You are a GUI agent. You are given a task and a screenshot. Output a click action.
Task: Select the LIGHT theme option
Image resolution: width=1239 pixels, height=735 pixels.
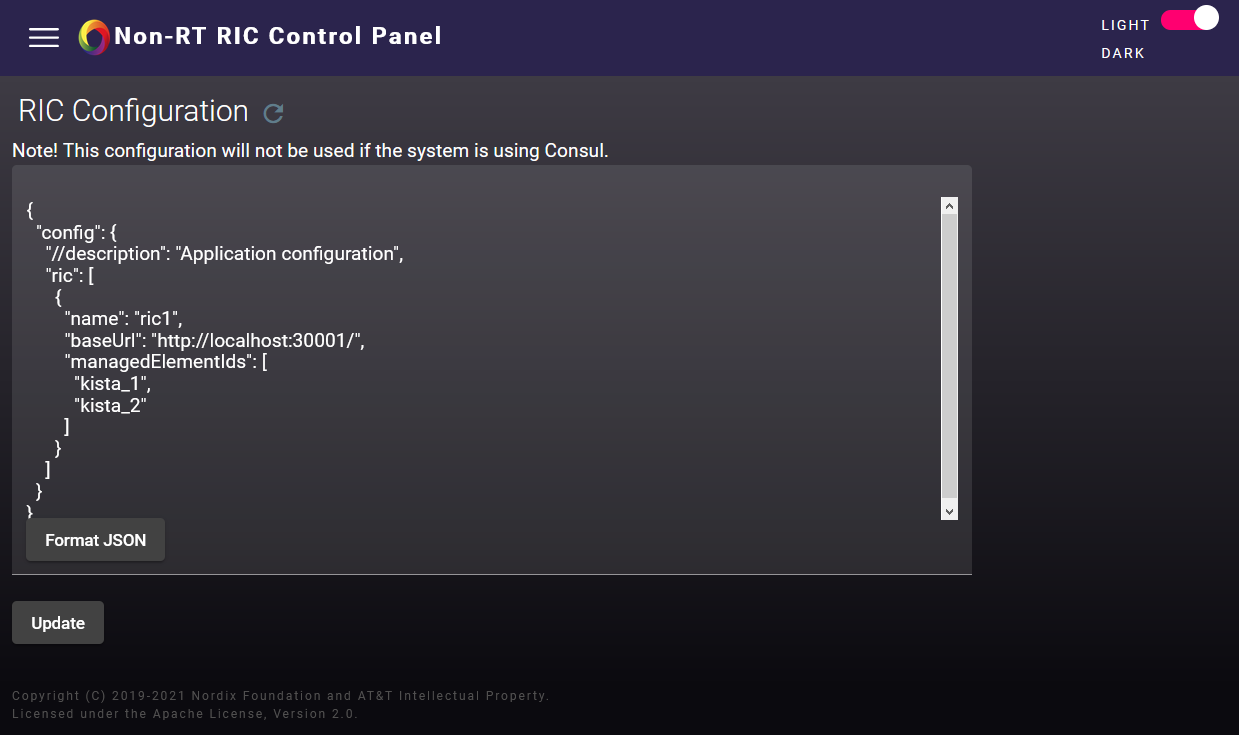(1124, 25)
